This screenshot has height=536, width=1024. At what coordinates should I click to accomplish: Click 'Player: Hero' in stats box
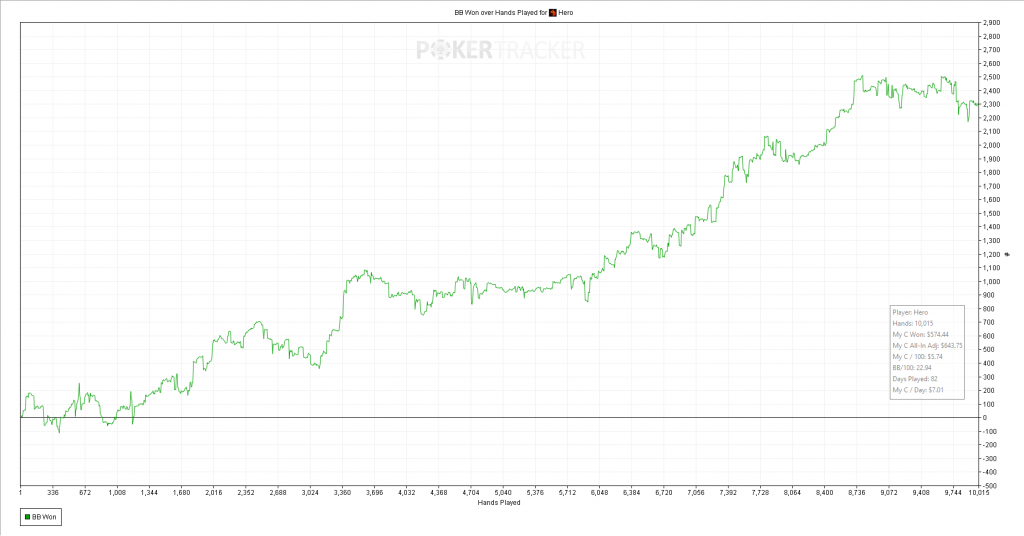coord(910,312)
